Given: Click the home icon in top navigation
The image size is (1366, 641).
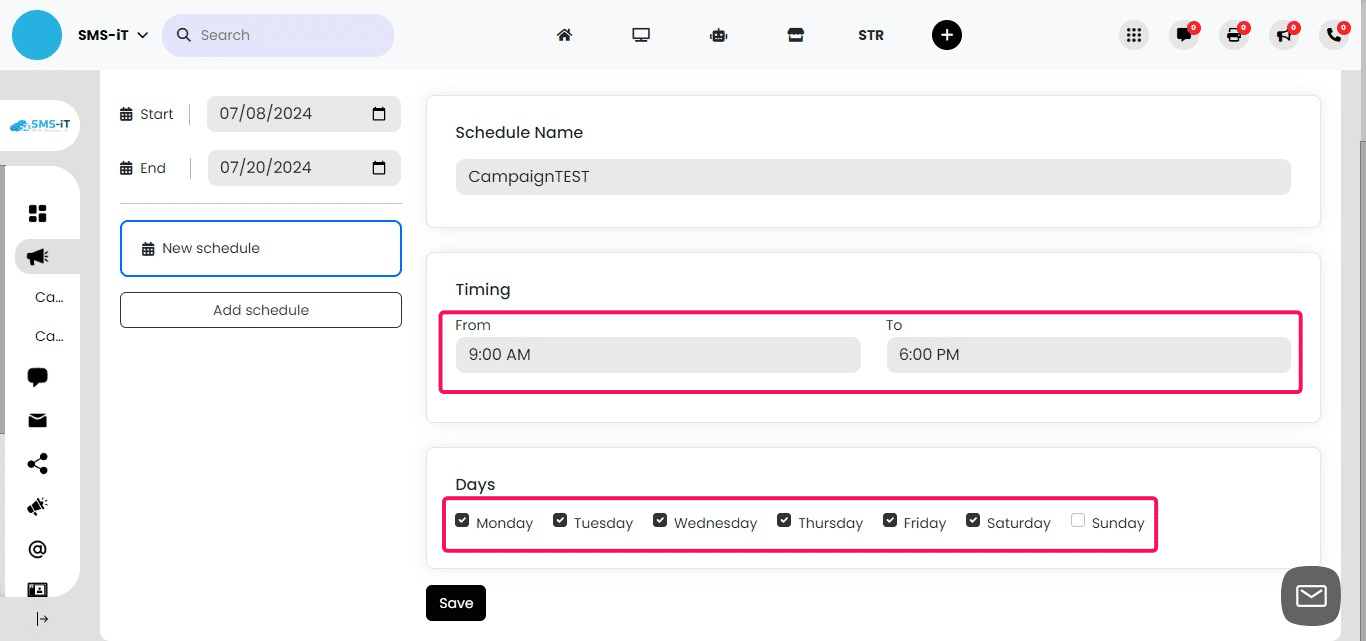Looking at the screenshot, I should click(x=564, y=34).
